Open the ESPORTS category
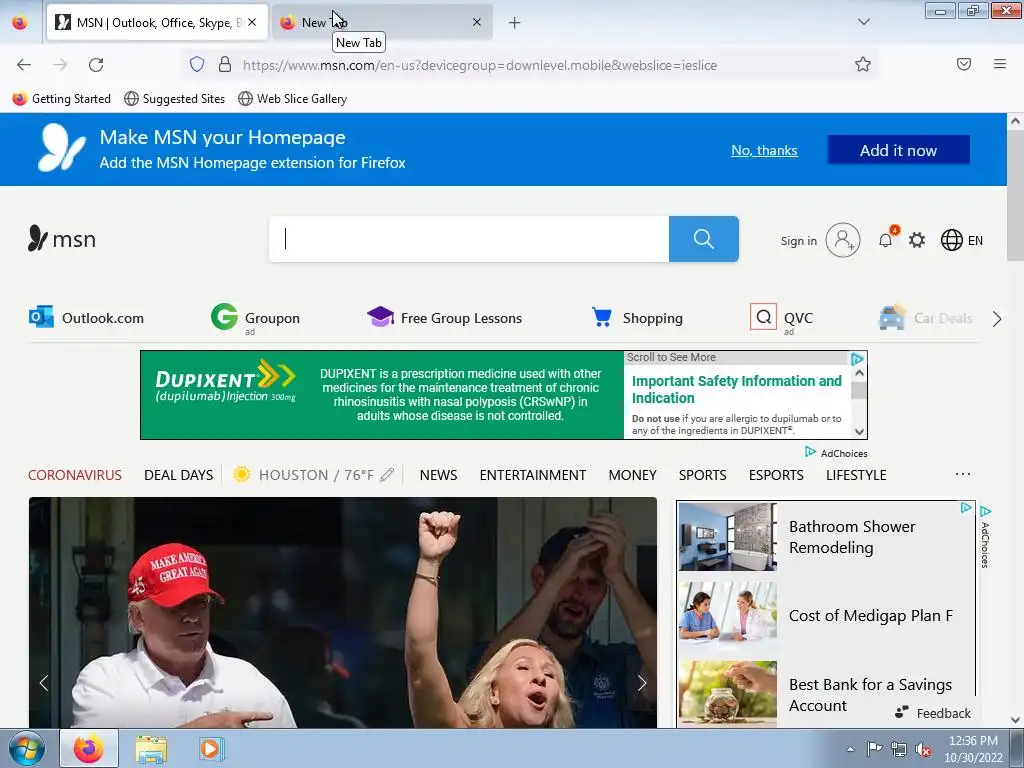Viewport: 1024px width, 768px height. tap(776, 475)
